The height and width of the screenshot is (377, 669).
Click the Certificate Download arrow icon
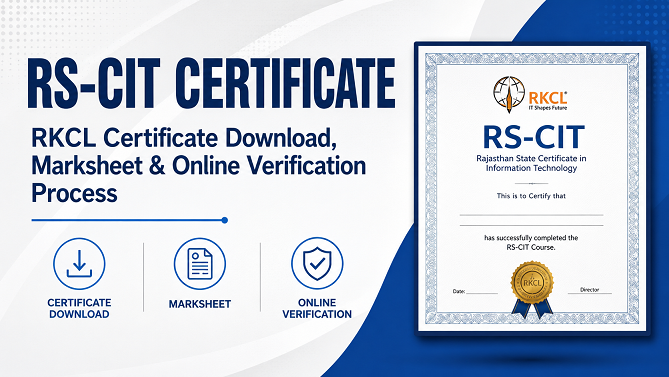coord(79,264)
